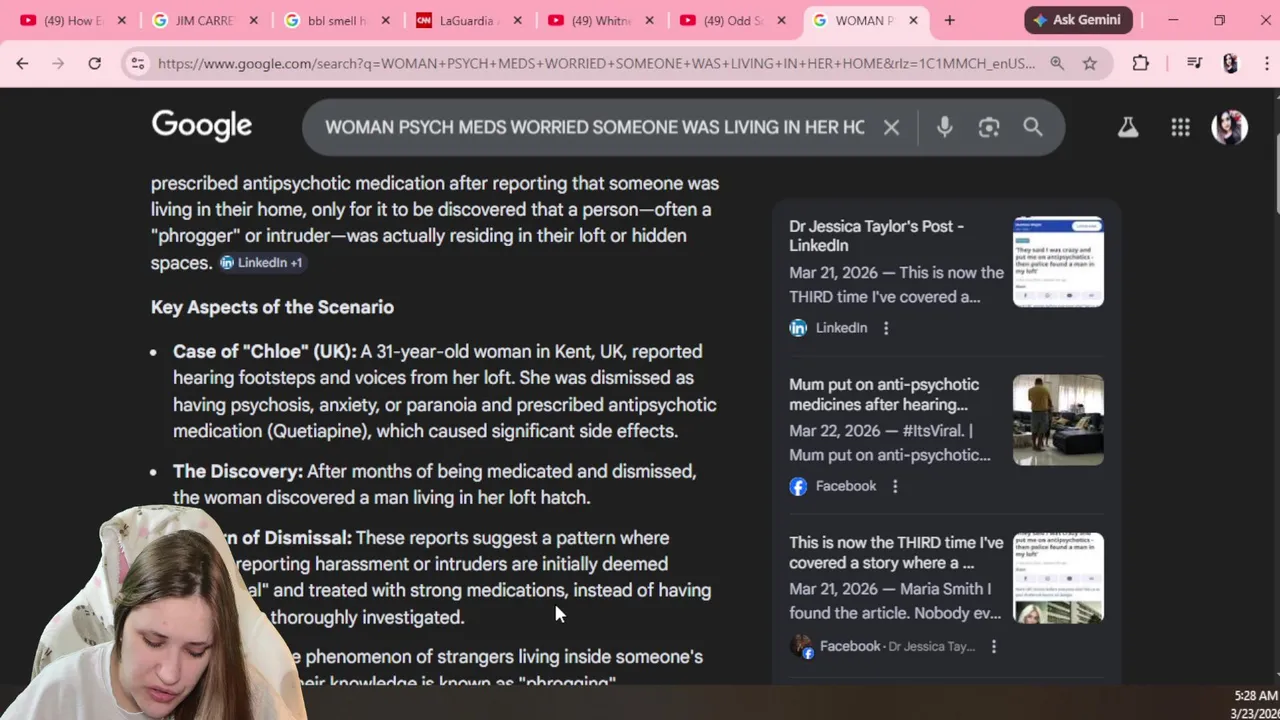Close the 'bbl smell' tab
This screenshot has width=1280, height=720.
pos(385,20)
